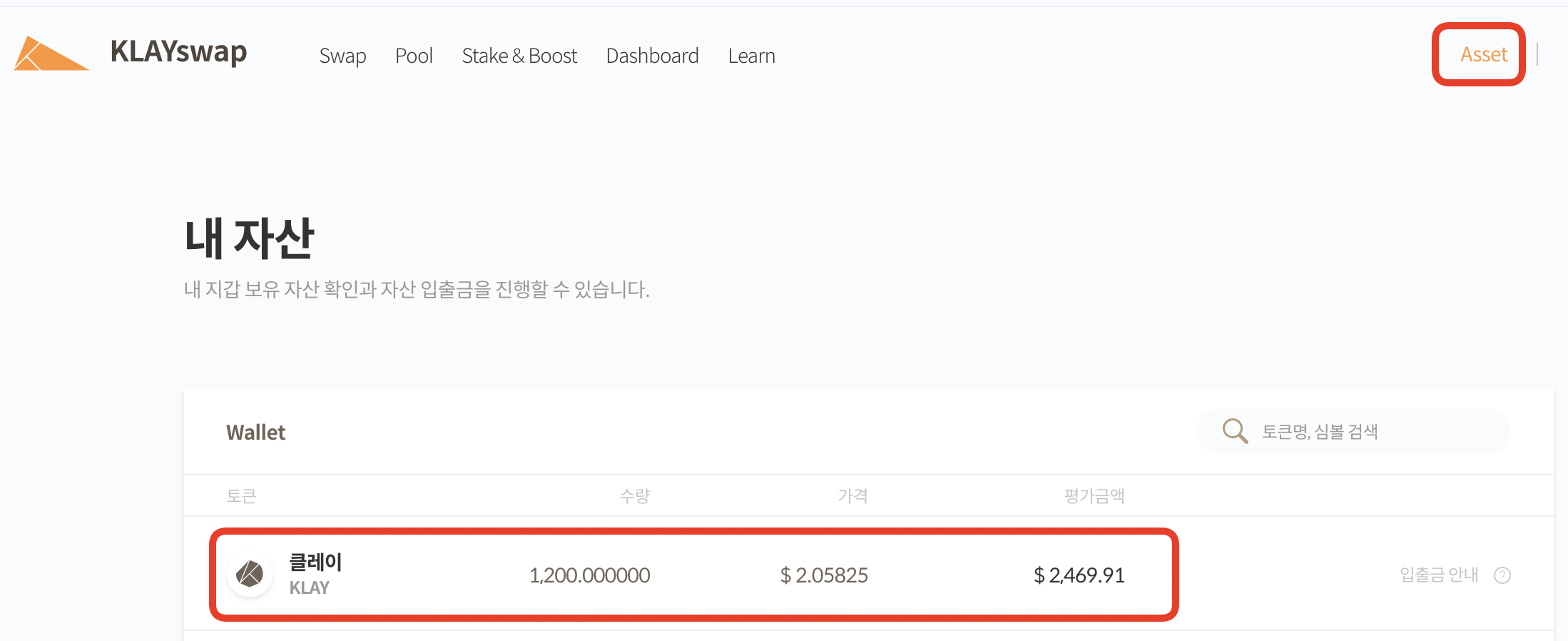Click the 수량 column header
The image size is (1568, 641).
pos(634,496)
